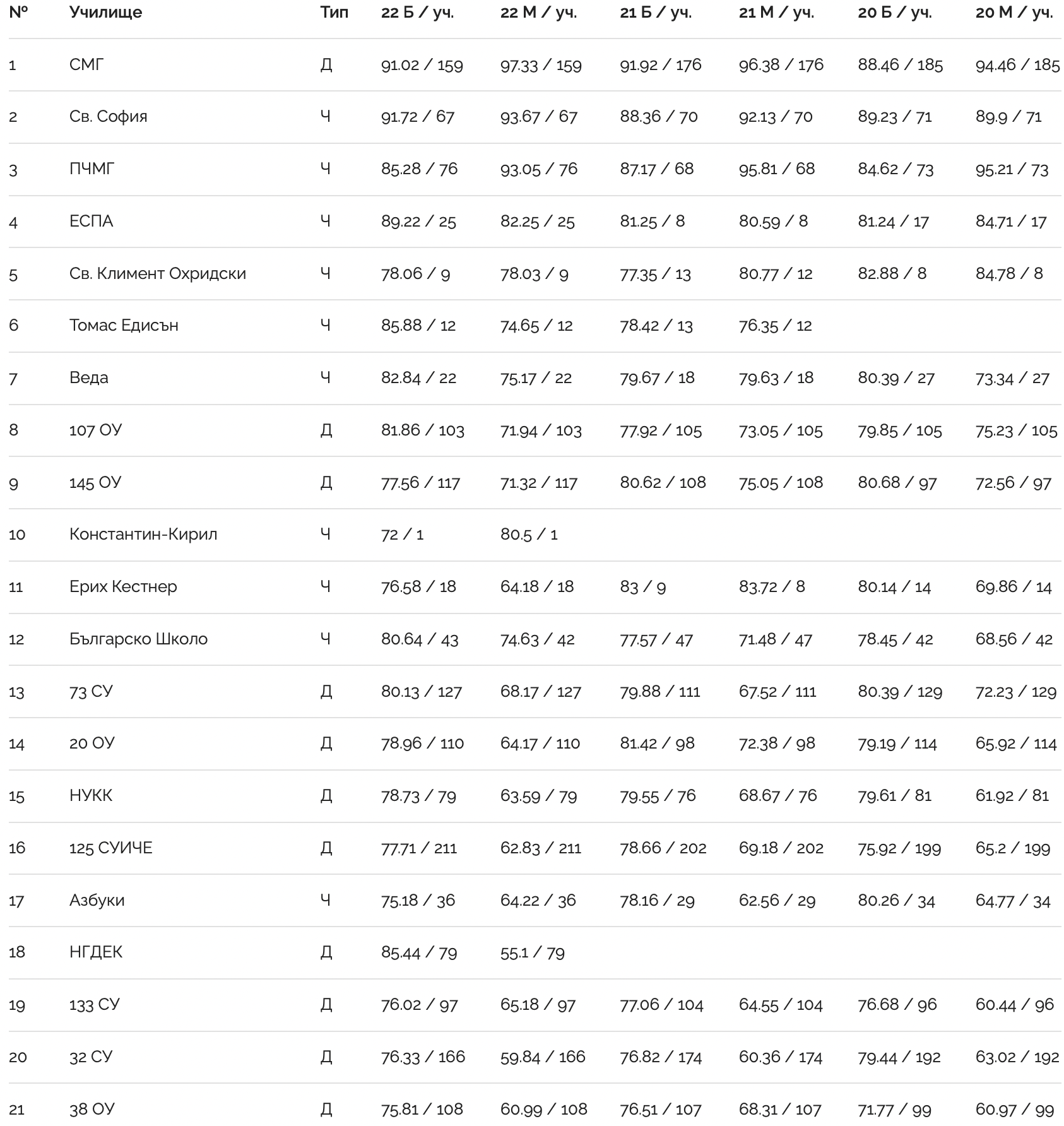Click the 20 Б / уч. column header
The height and width of the screenshot is (1126, 1064).
(x=894, y=12)
